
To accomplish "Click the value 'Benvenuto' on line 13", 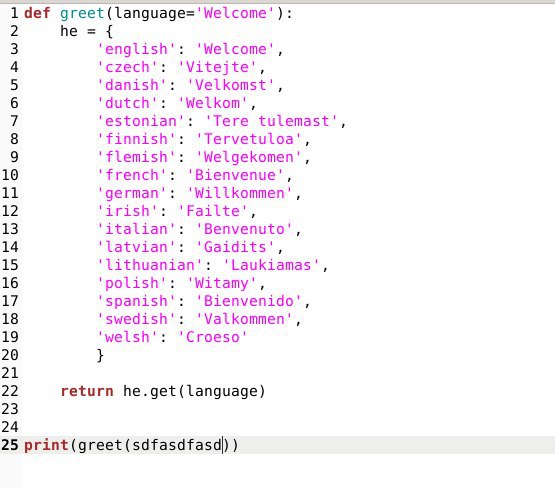I will pos(244,229).
